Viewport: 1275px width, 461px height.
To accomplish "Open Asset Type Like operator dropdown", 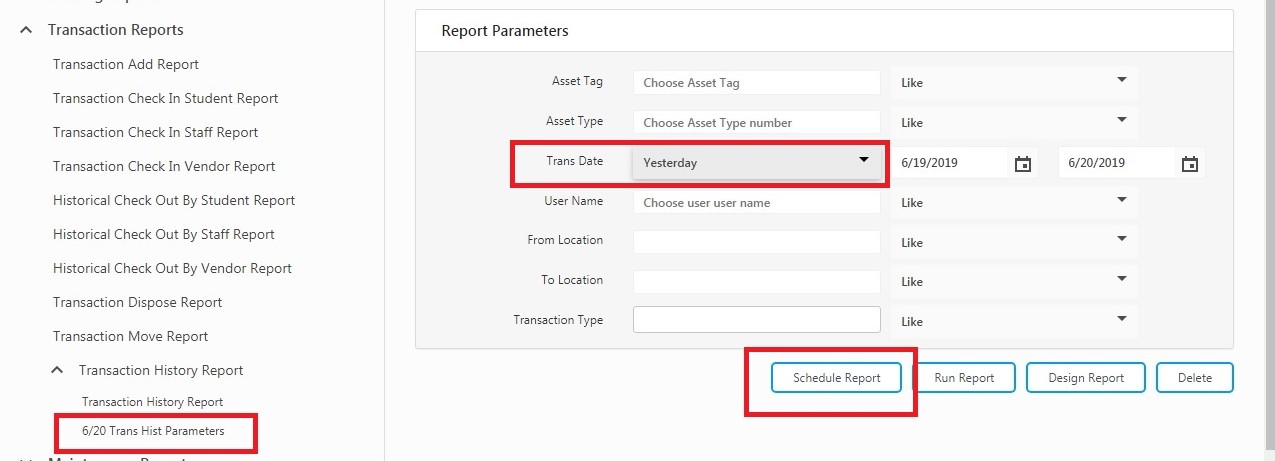I will 1013,122.
